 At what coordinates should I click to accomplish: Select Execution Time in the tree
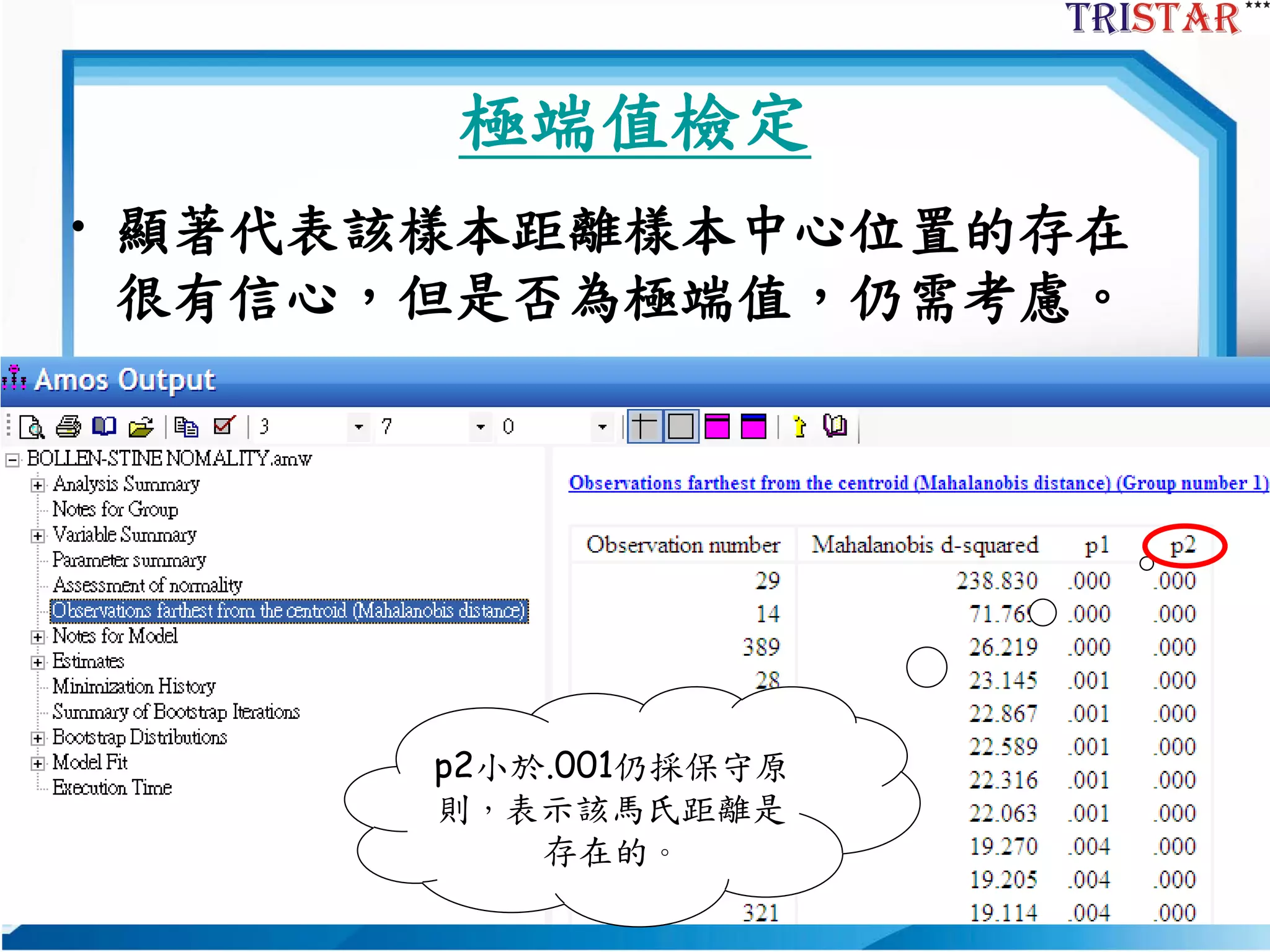[x=112, y=788]
